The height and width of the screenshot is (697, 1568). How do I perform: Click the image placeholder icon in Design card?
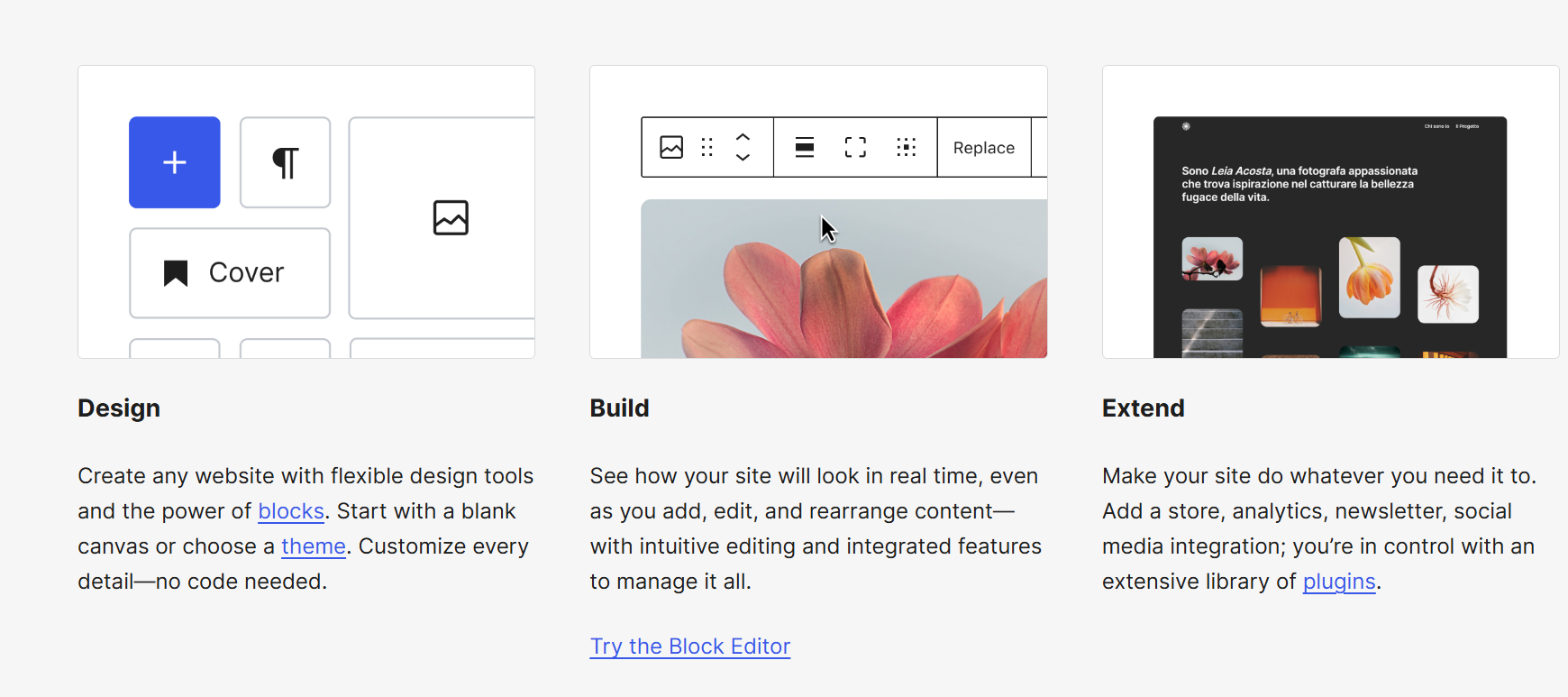(x=451, y=217)
